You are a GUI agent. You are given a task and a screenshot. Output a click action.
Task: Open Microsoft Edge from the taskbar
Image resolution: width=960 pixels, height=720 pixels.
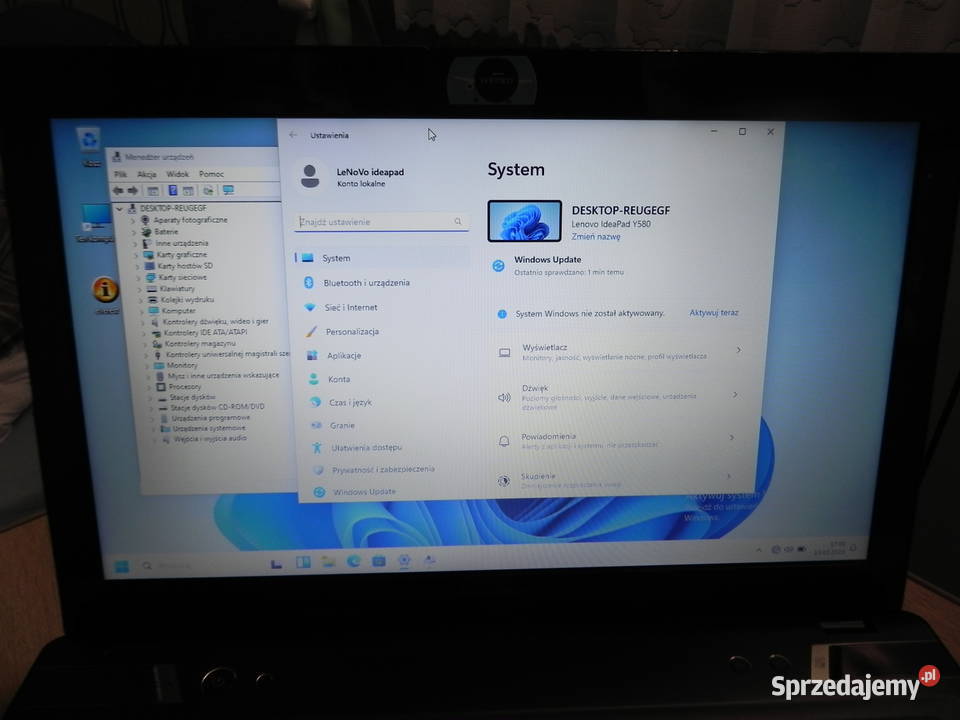[353, 561]
